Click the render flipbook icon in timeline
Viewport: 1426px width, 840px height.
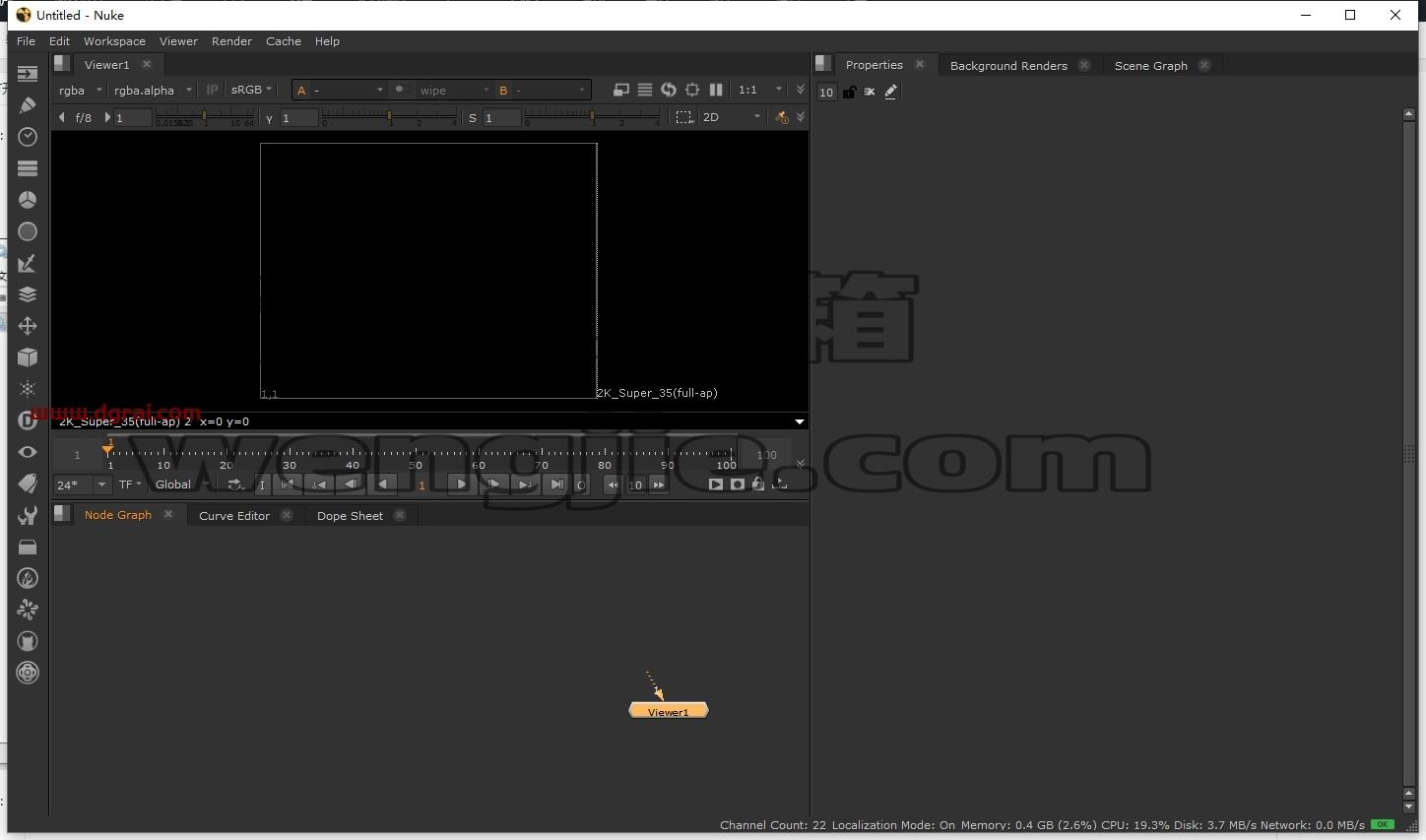[x=716, y=485]
